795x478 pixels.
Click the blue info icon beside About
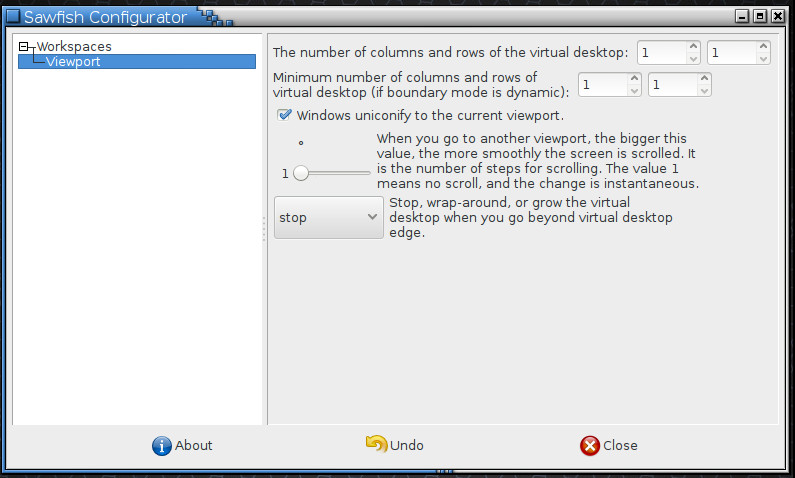tap(162, 446)
